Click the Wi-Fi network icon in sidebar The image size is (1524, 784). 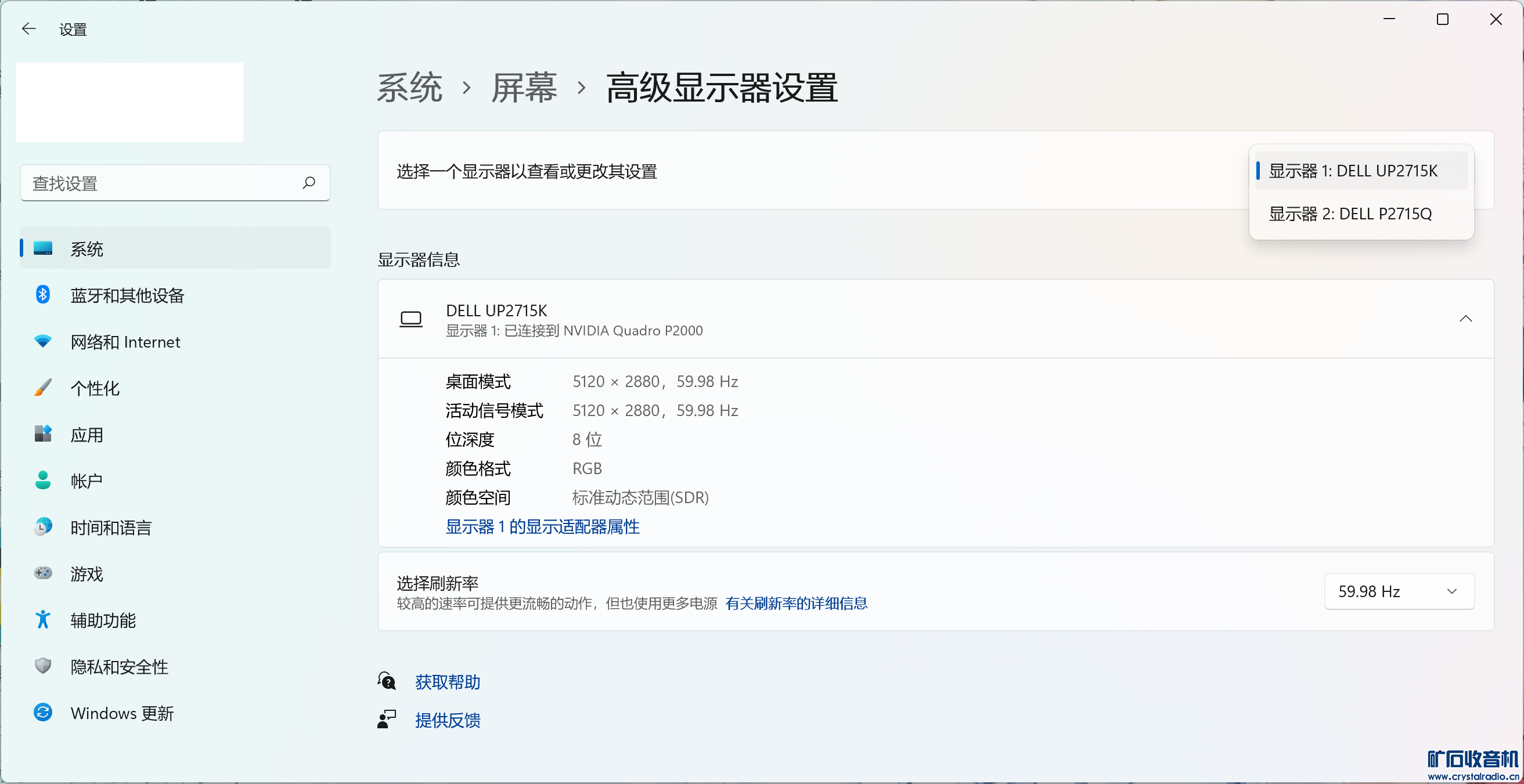[42, 341]
